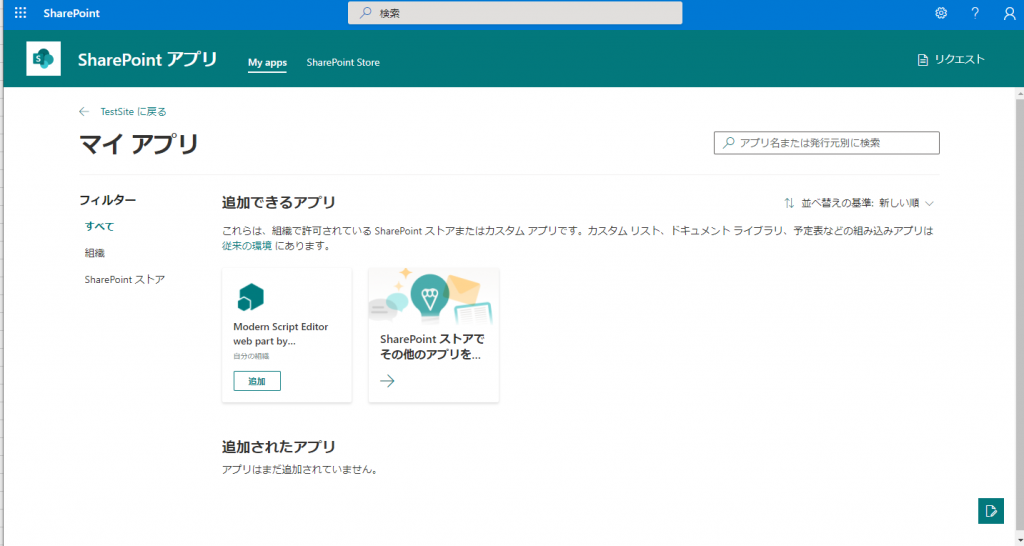Click the アプリ名または発行元別に検索 field

[827, 143]
